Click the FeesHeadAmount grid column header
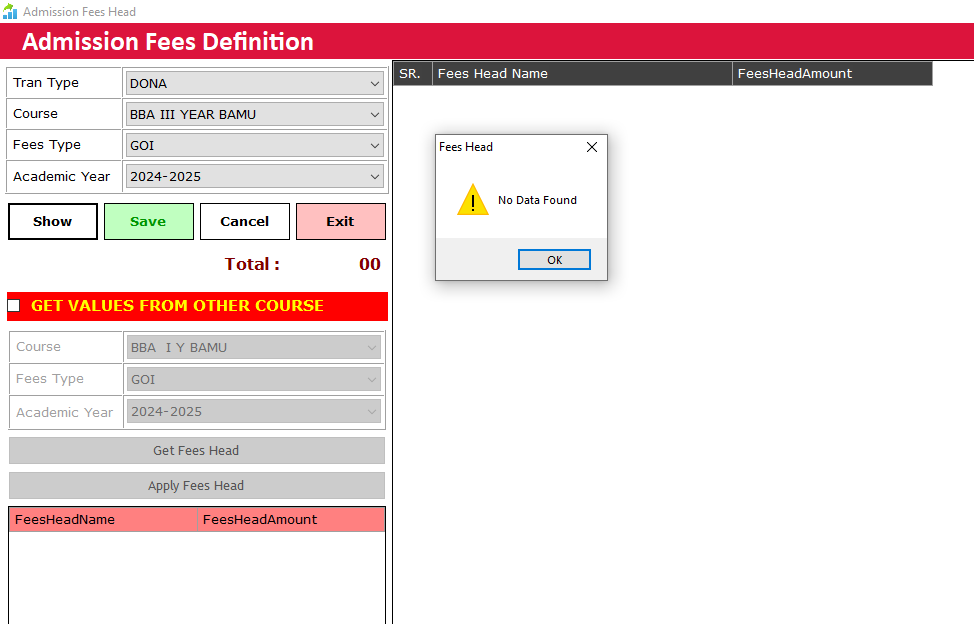The height and width of the screenshot is (624, 974). (831, 74)
